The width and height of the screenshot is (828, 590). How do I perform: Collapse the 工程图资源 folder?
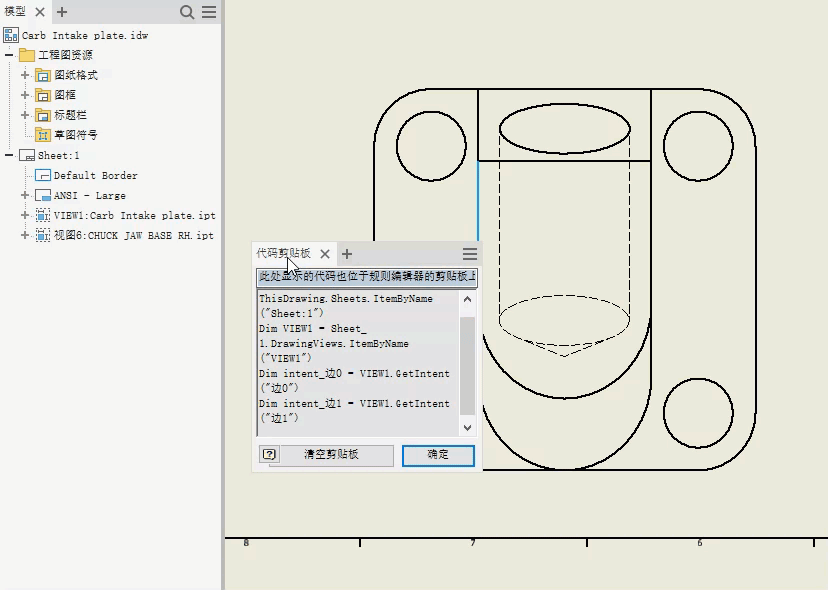click(9, 54)
